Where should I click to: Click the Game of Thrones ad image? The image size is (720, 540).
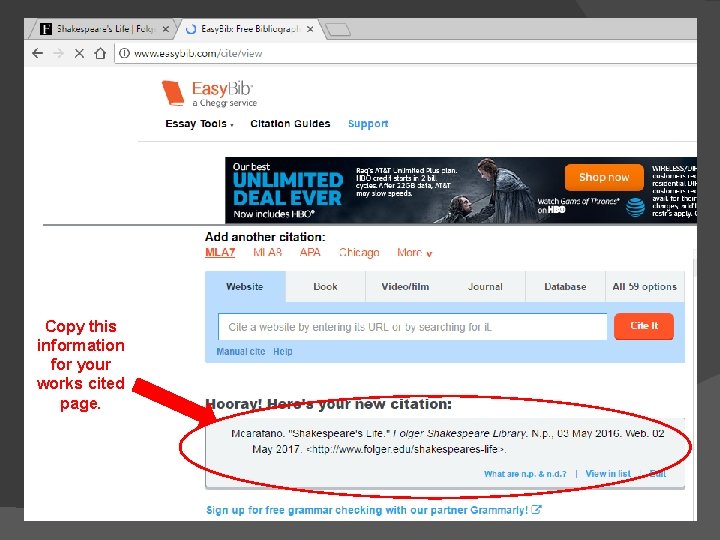pyautogui.click(x=487, y=191)
